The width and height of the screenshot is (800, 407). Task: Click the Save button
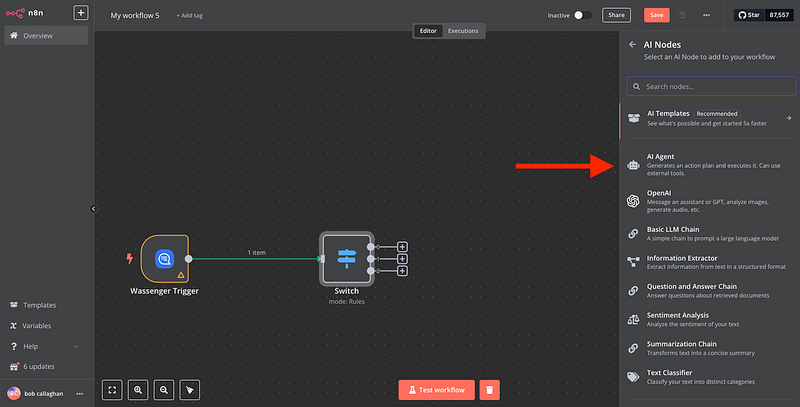(656, 15)
